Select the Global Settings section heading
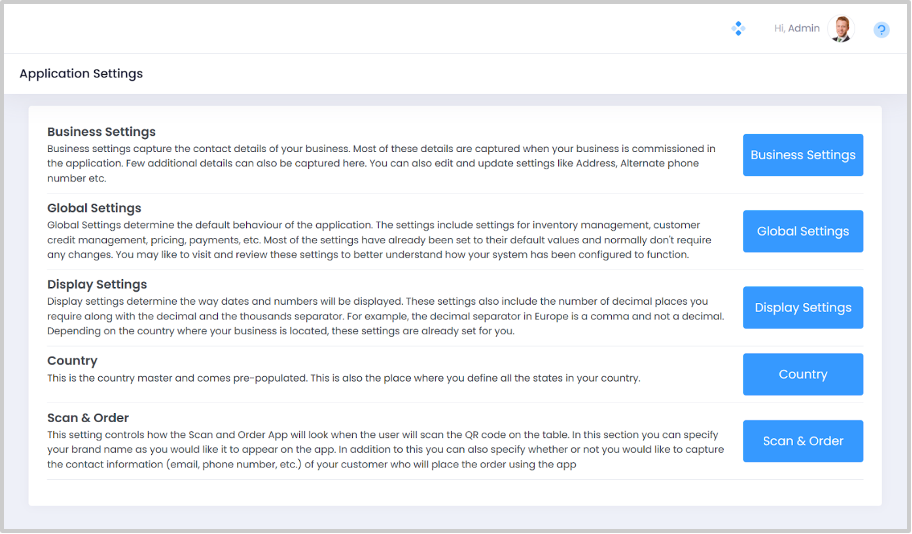Screen dimensions: 912x534 94,208
